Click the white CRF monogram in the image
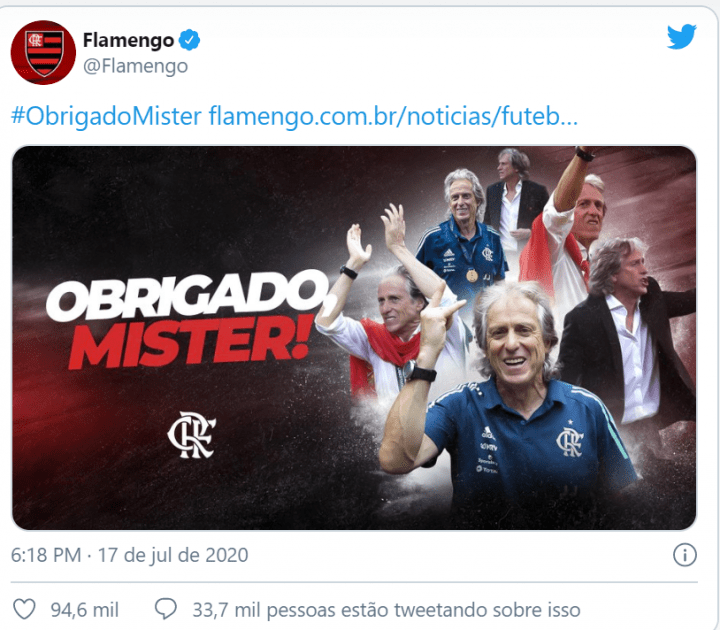The width and height of the screenshot is (720, 630). click(x=192, y=435)
